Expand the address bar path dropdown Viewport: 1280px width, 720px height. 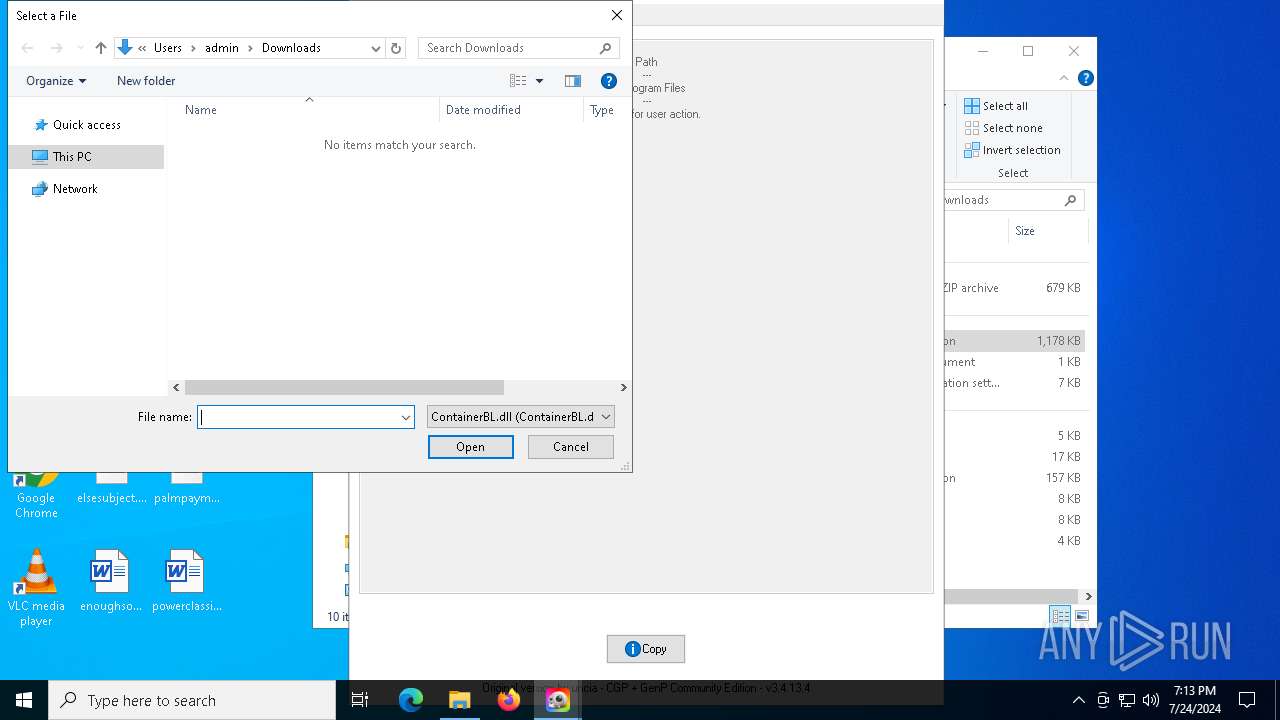pos(376,48)
